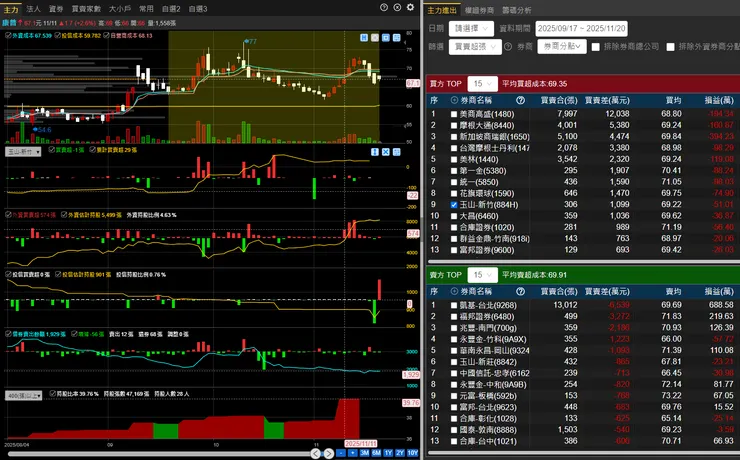740x460 pixels.
Task: Open the 日期 請選擇 dropdown
Action: (471, 29)
